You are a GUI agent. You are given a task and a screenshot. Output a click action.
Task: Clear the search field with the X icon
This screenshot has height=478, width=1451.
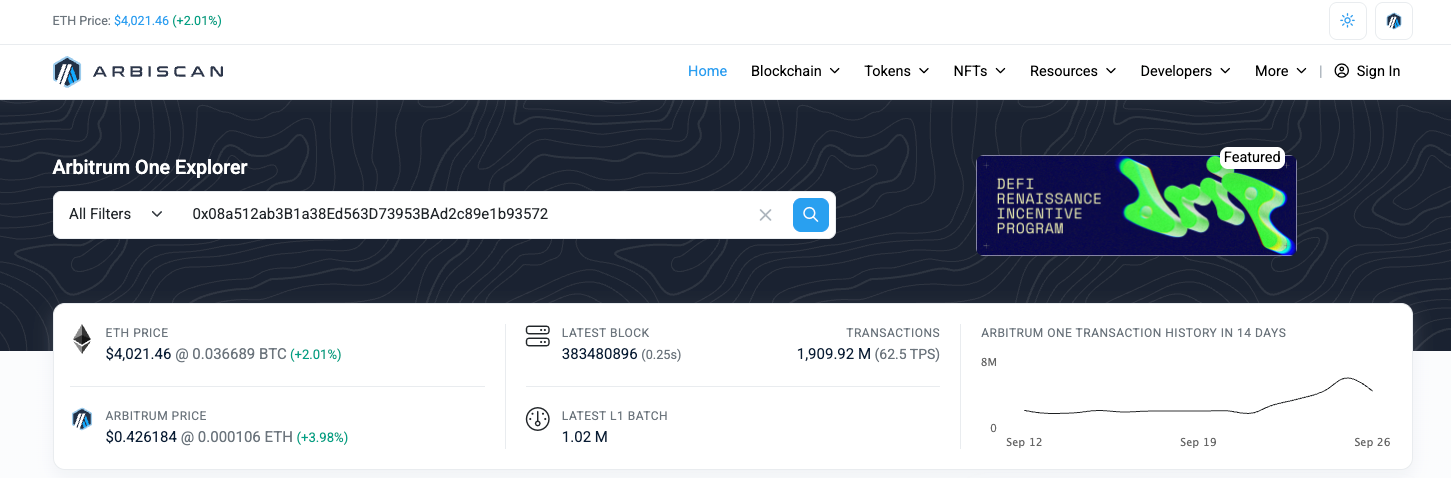[766, 215]
